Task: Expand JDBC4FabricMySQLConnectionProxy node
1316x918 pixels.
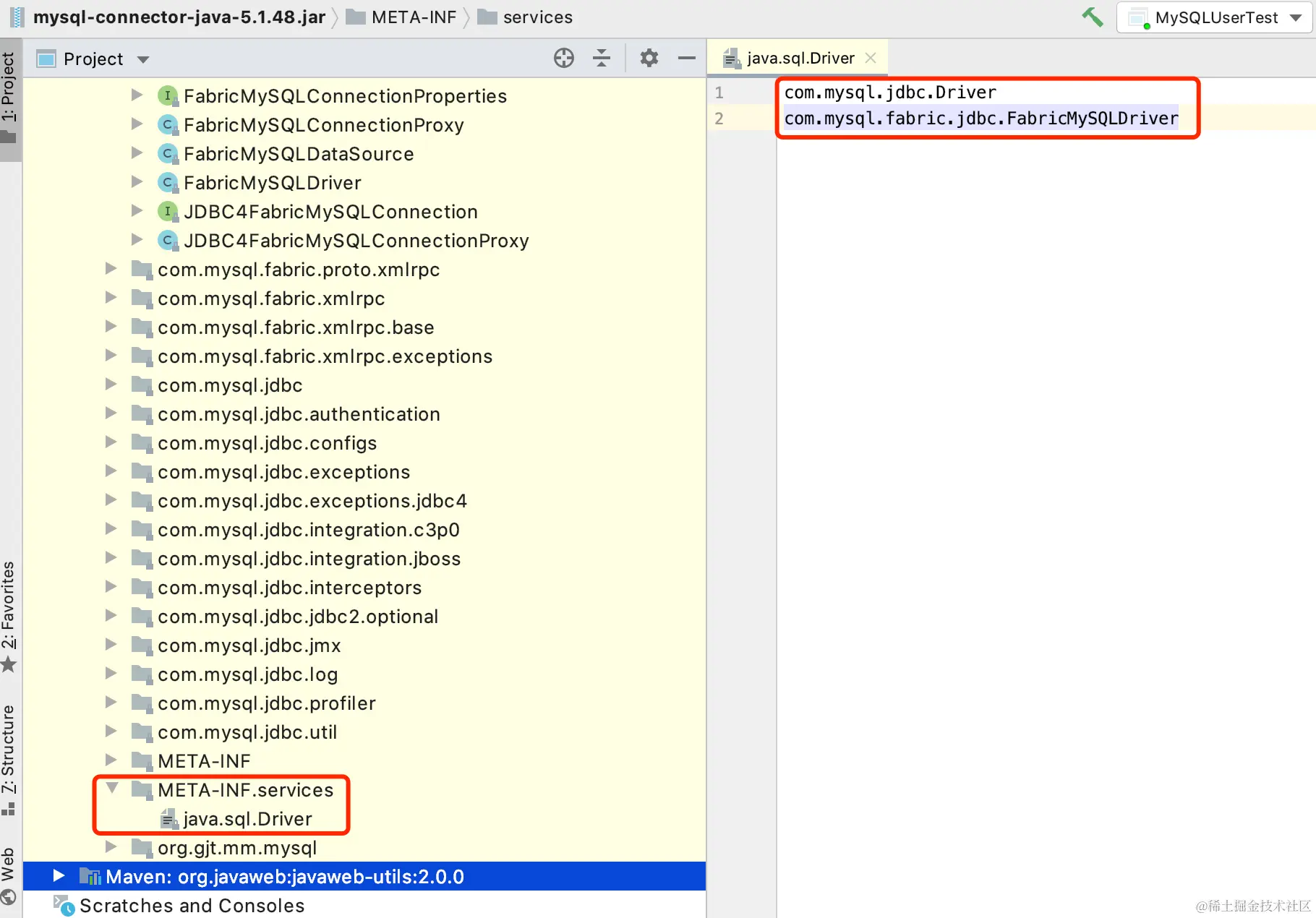Action: (x=137, y=240)
